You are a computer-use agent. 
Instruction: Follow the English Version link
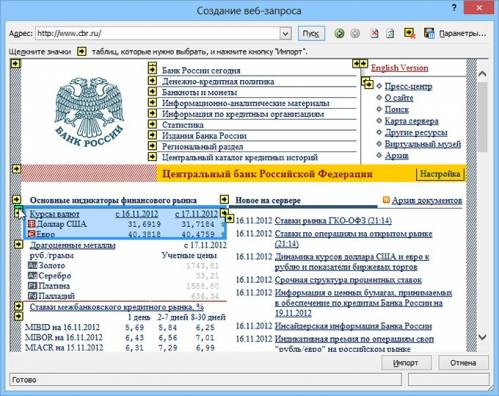coord(400,68)
